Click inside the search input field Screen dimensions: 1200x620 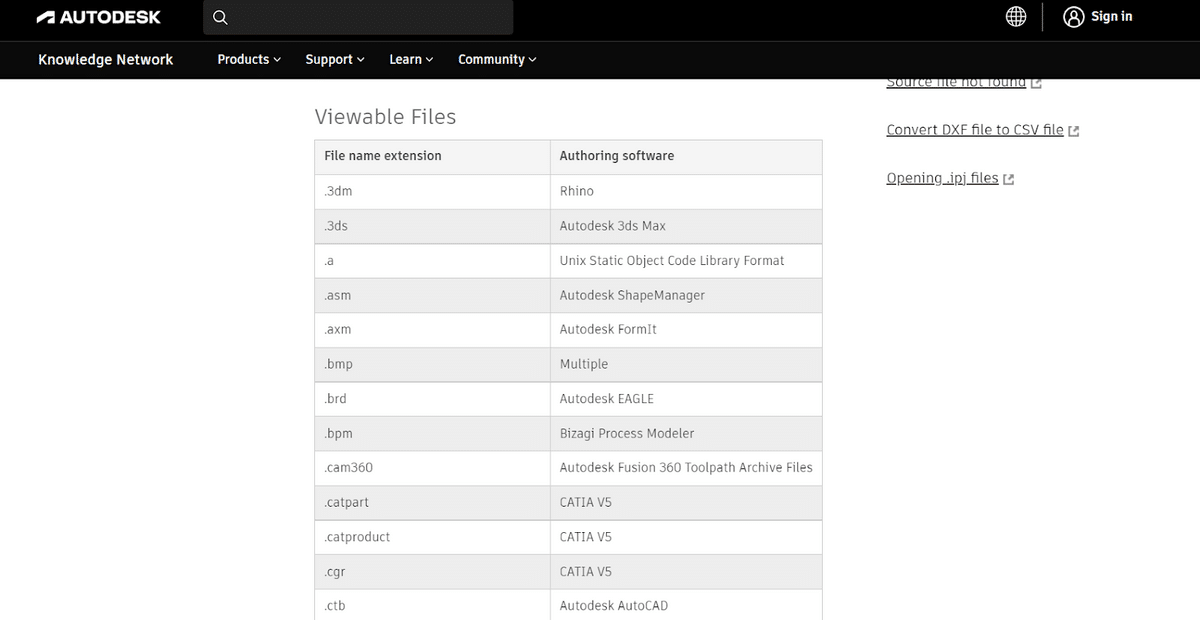(358, 17)
